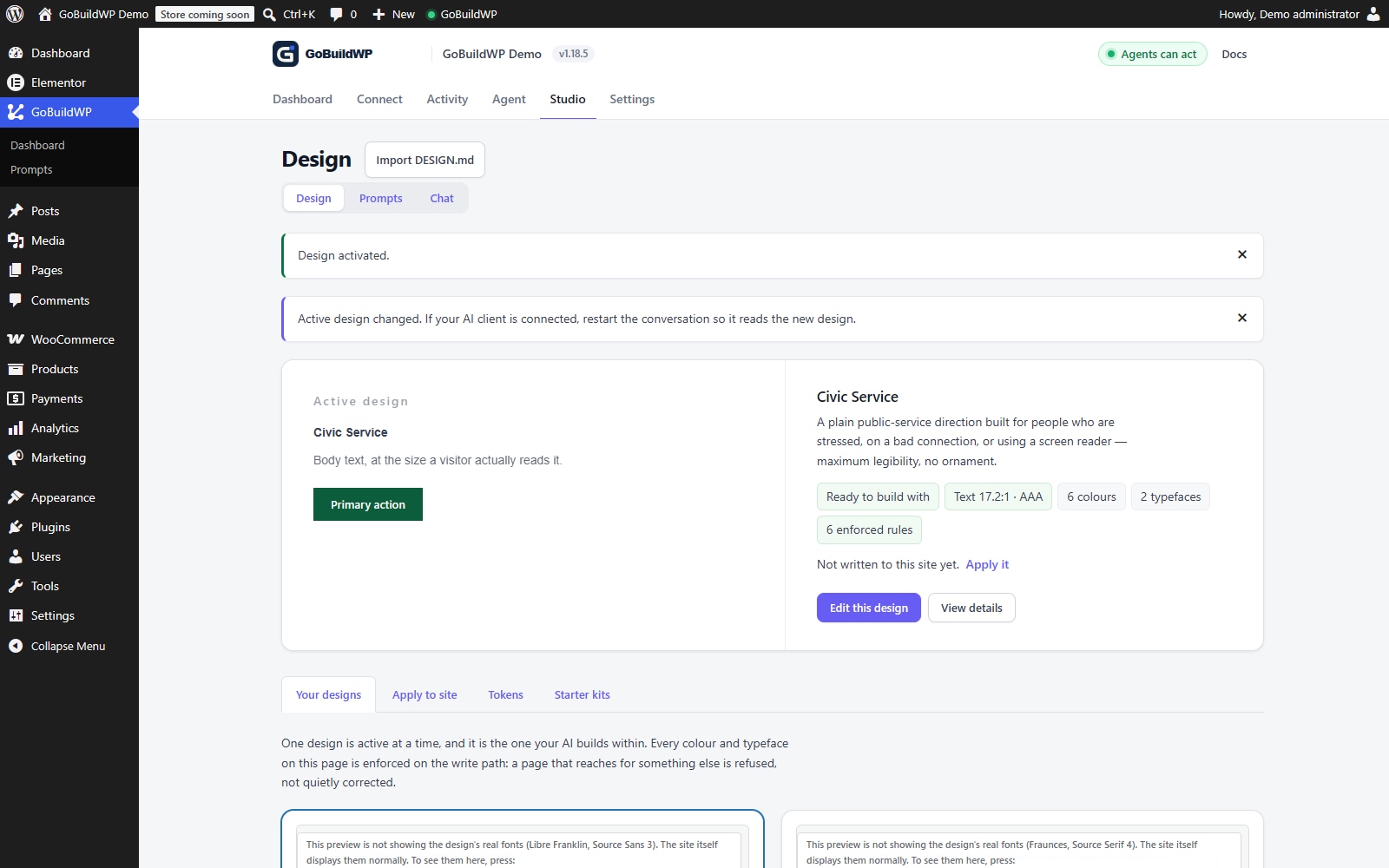This screenshot has height=868, width=1389.
Task: Click the Posts pushpin icon
Action: coord(16,211)
